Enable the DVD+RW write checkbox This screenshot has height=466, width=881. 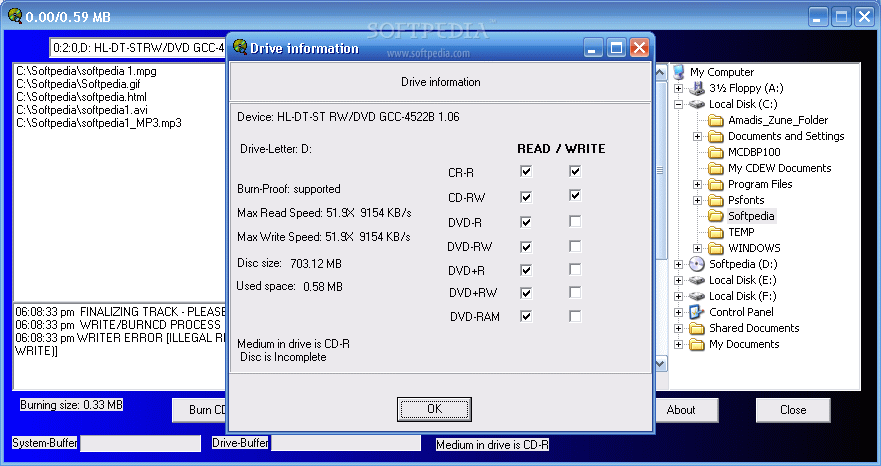pyautogui.click(x=575, y=292)
